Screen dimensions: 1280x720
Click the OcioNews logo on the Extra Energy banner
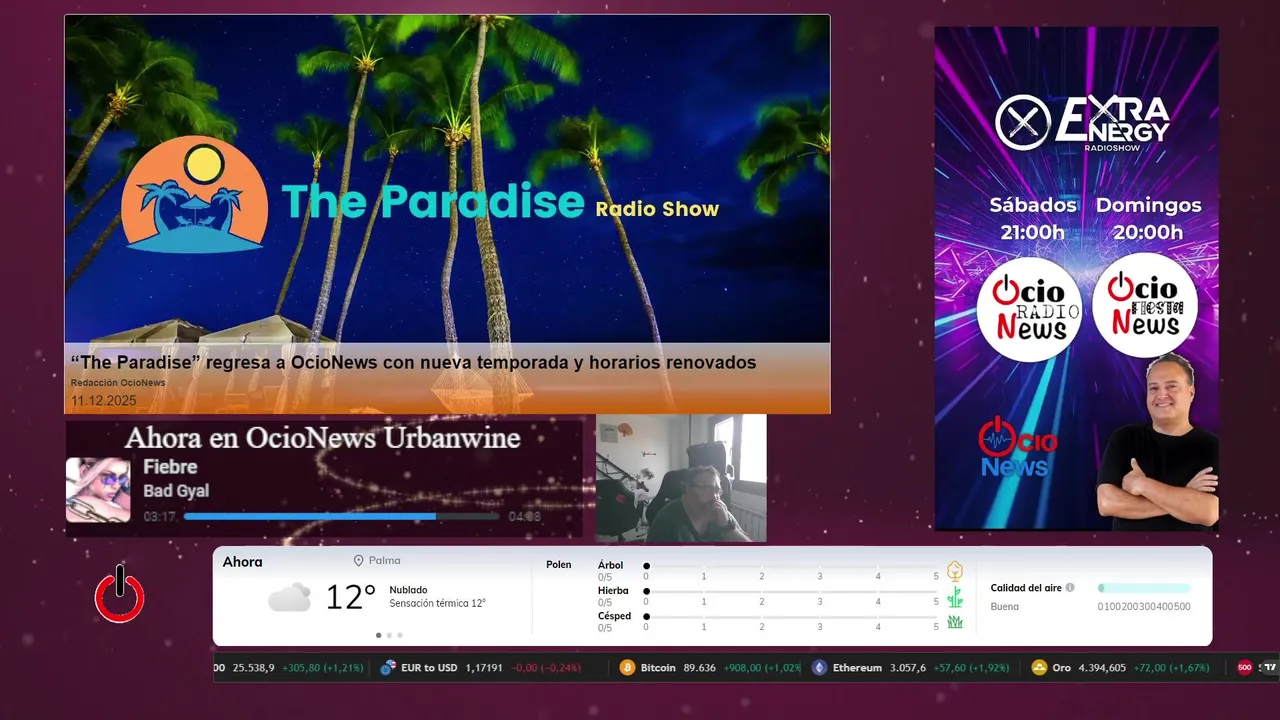1017,446
